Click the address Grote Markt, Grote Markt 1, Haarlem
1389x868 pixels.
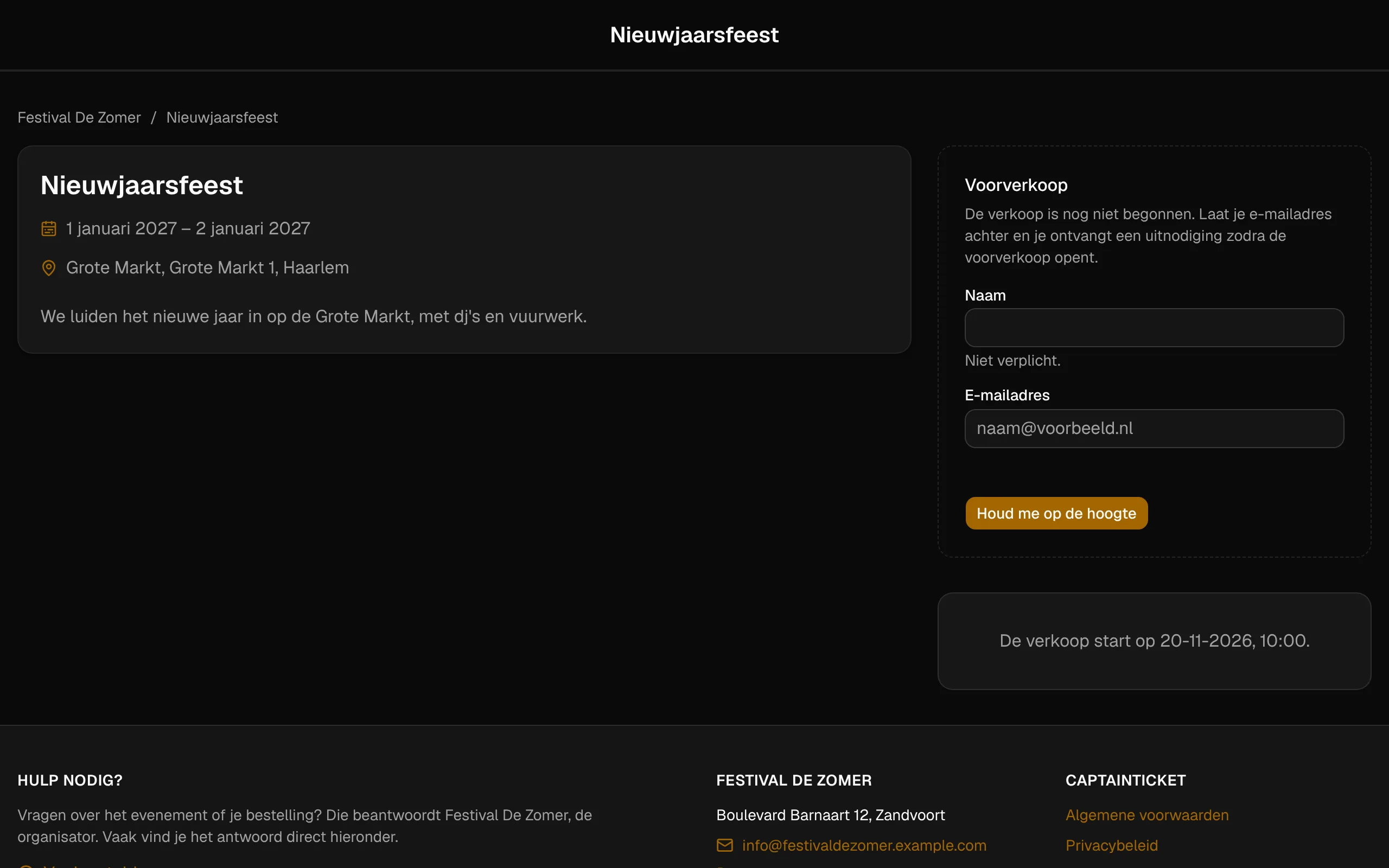(x=207, y=268)
